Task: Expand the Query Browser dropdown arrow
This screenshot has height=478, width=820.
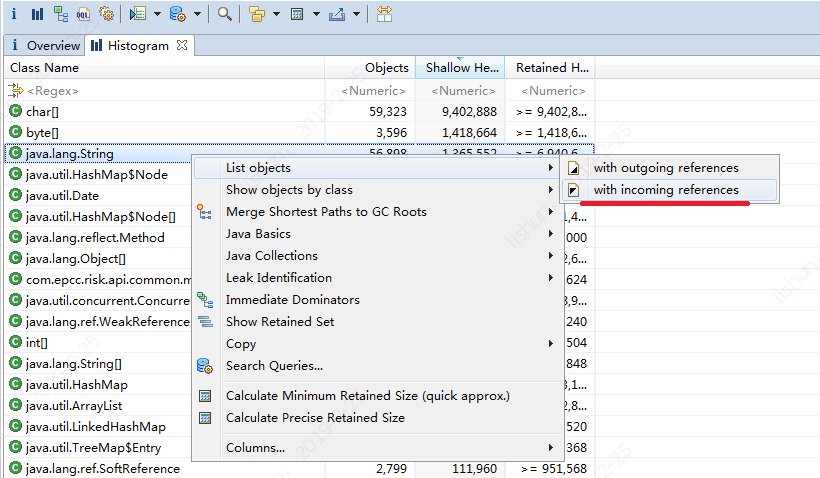Action: [197, 14]
